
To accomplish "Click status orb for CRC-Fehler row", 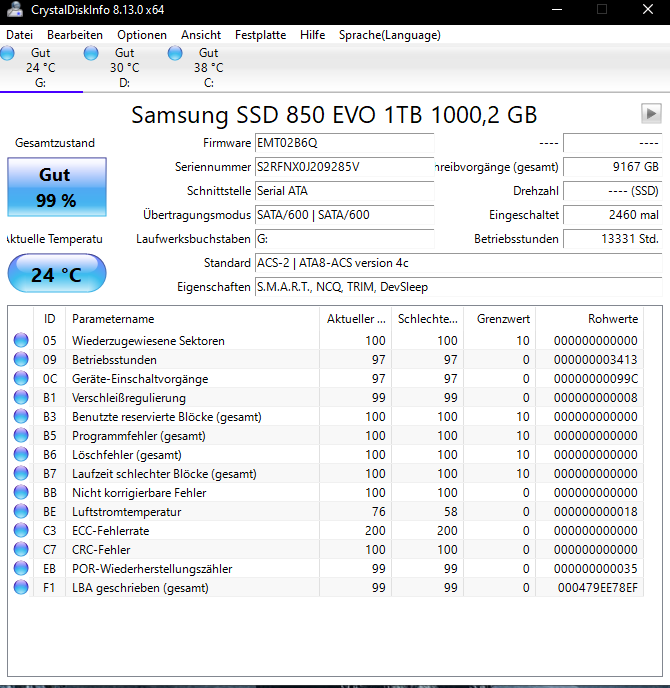I will 21,549.
